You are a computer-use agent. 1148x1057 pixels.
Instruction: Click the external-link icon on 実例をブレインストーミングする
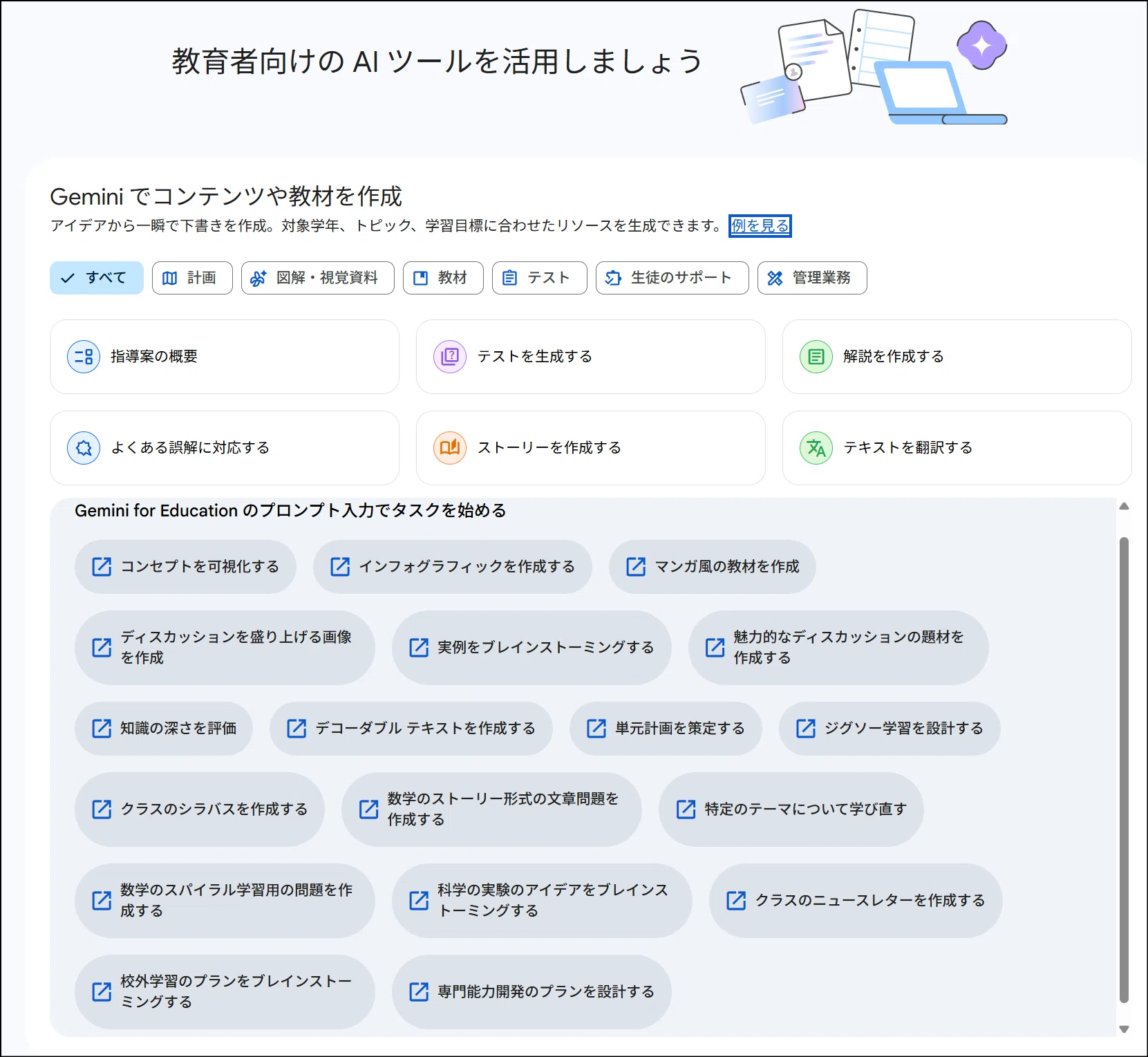coord(419,648)
